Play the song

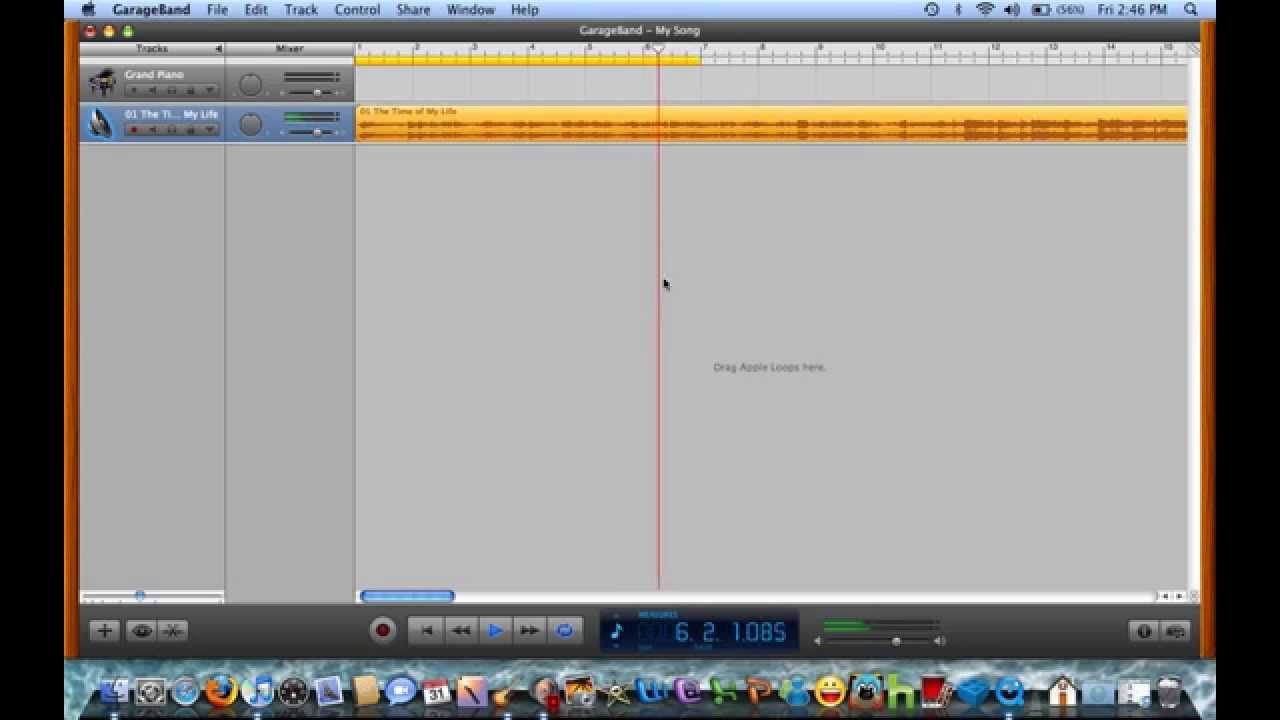pyautogui.click(x=495, y=631)
